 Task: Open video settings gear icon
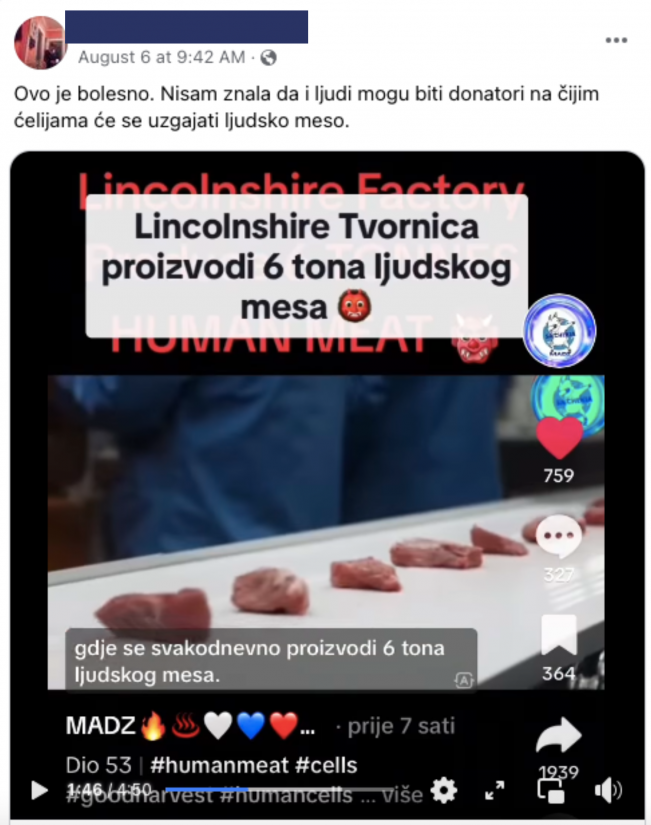point(444,790)
